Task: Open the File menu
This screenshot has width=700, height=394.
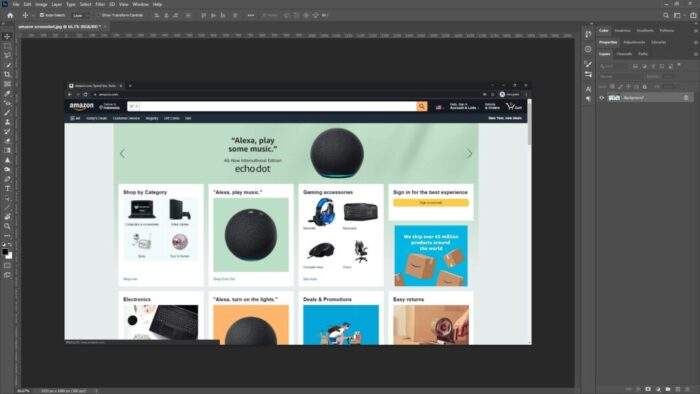Action: 16,4
